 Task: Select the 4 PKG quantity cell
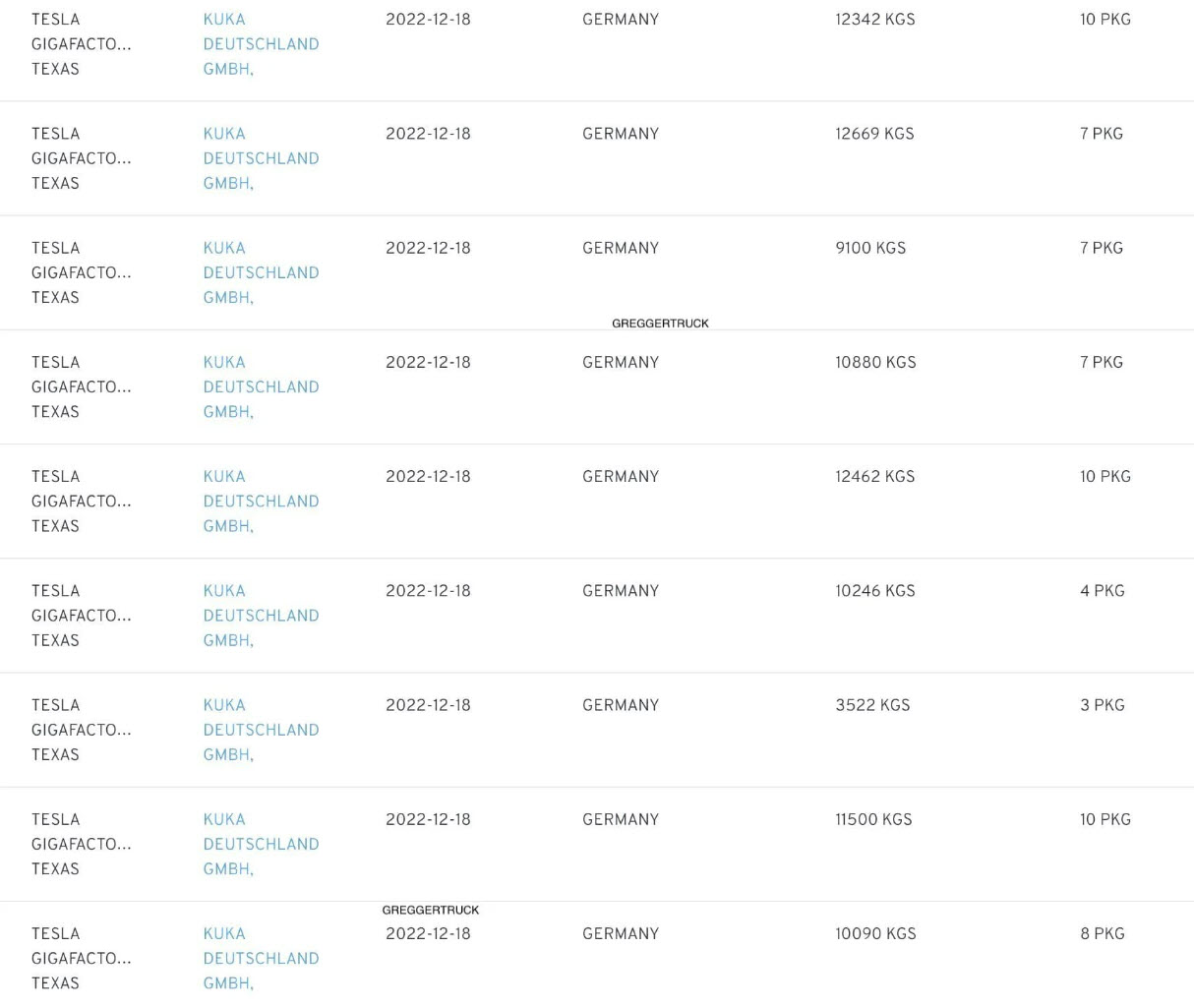pos(1102,591)
